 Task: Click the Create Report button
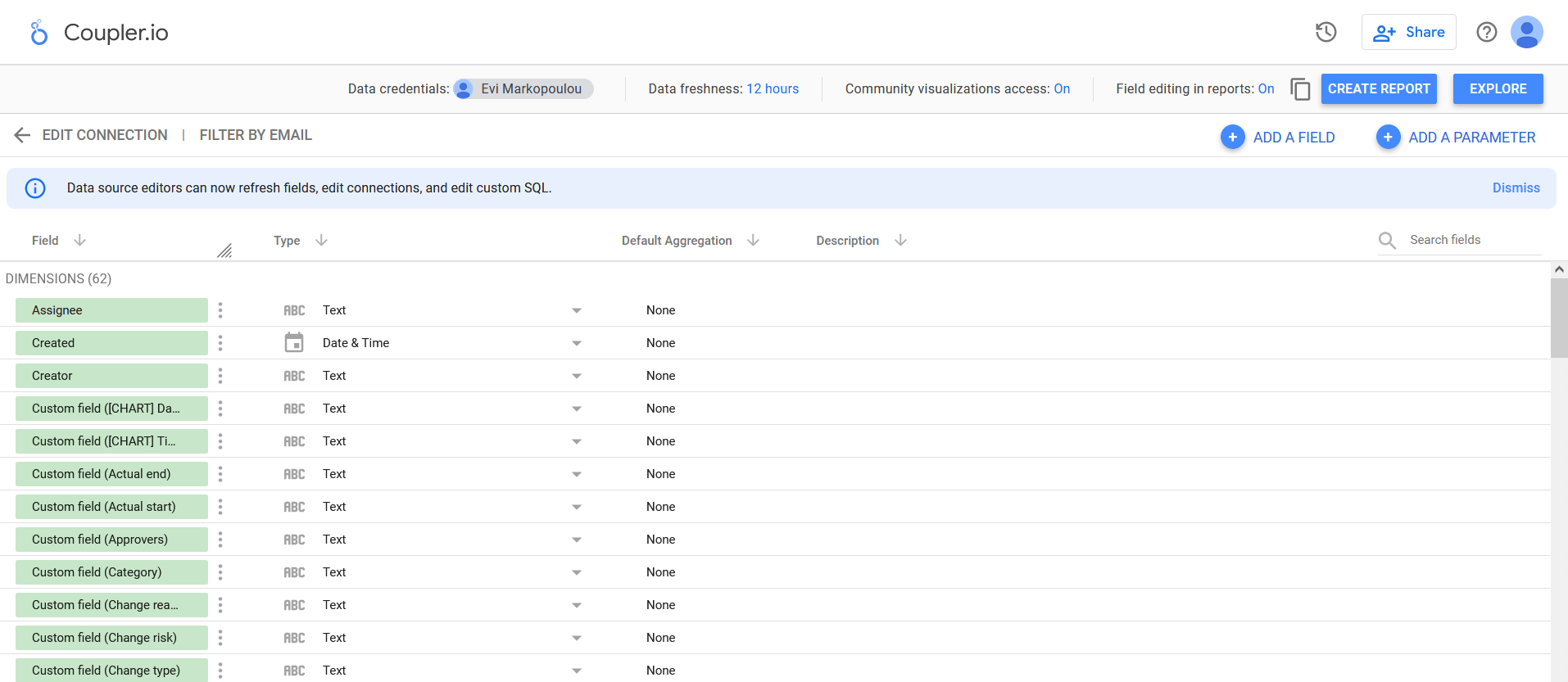coord(1379,88)
